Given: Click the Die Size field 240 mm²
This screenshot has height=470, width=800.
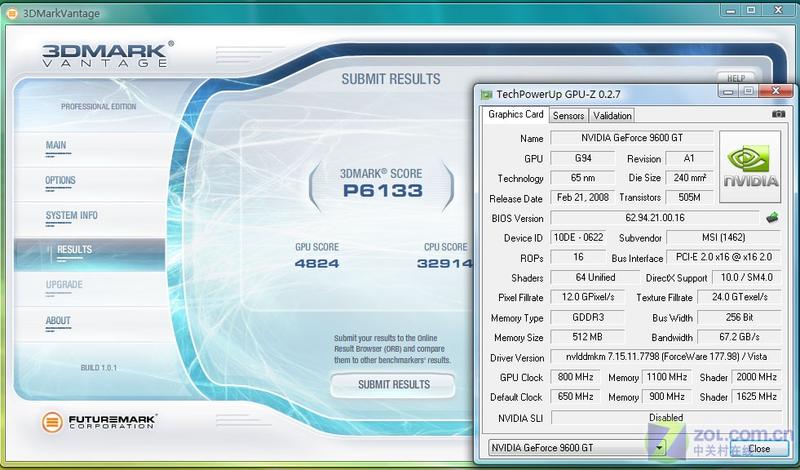Looking at the screenshot, I should click(689, 178).
